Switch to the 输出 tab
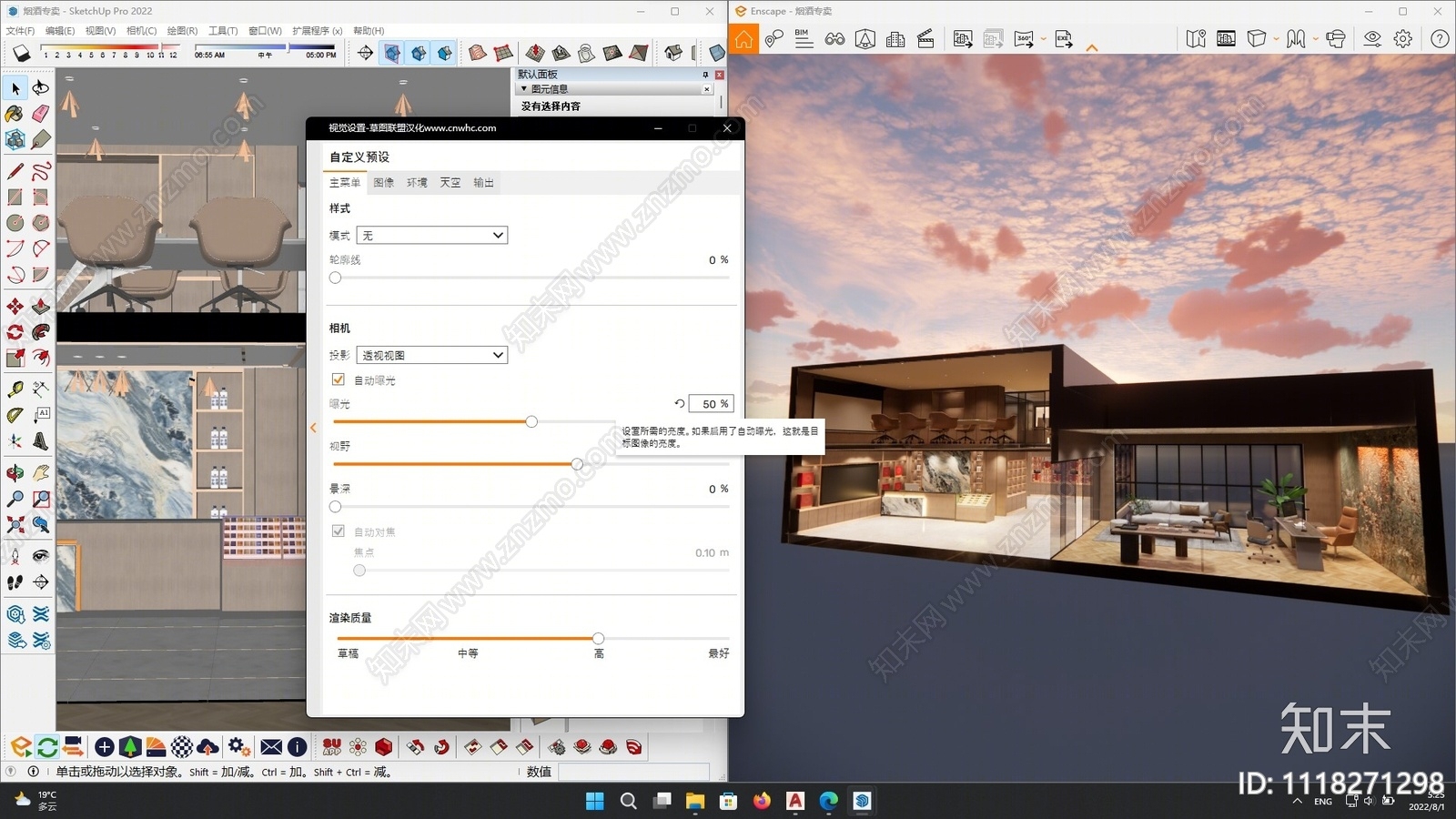The image size is (1456, 819). 483,183
